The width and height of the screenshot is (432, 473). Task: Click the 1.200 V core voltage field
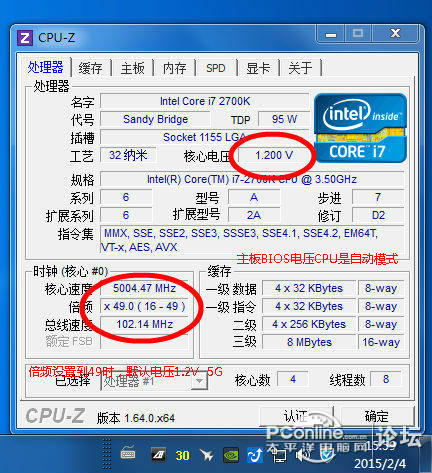point(274,155)
